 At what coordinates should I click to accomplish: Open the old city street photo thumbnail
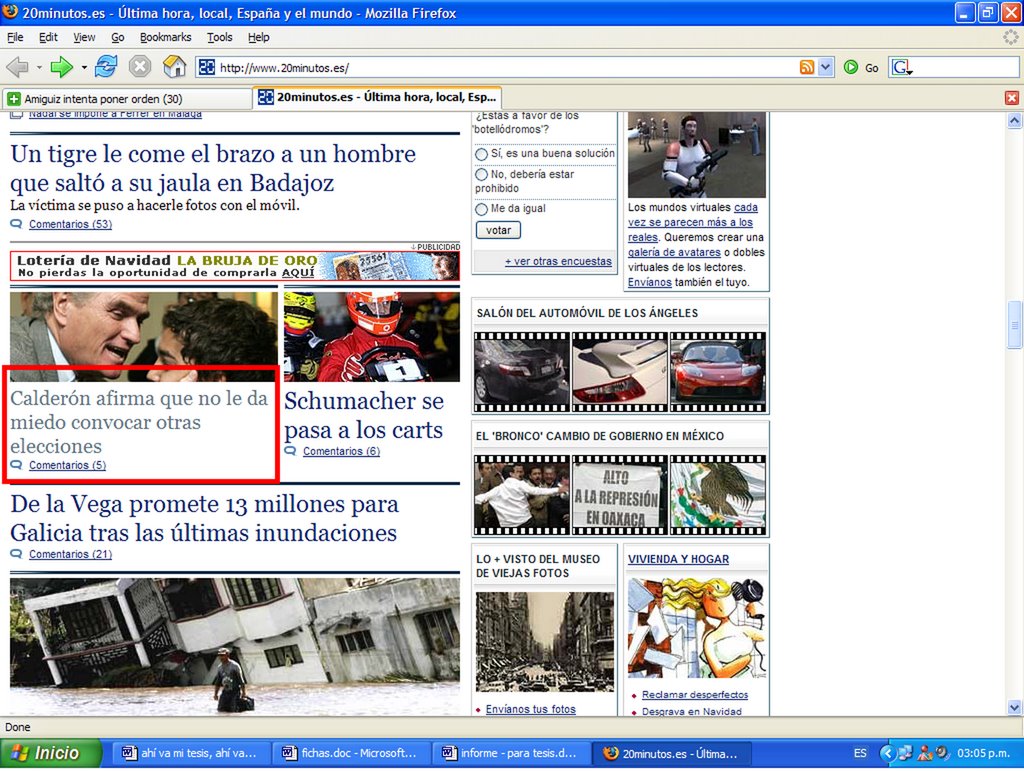pyautogui.click(x=545, y=642)
